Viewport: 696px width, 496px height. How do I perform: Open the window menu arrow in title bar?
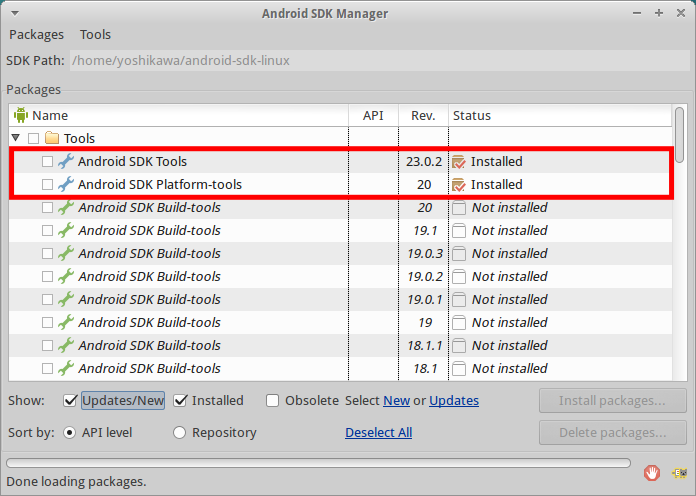15,13
